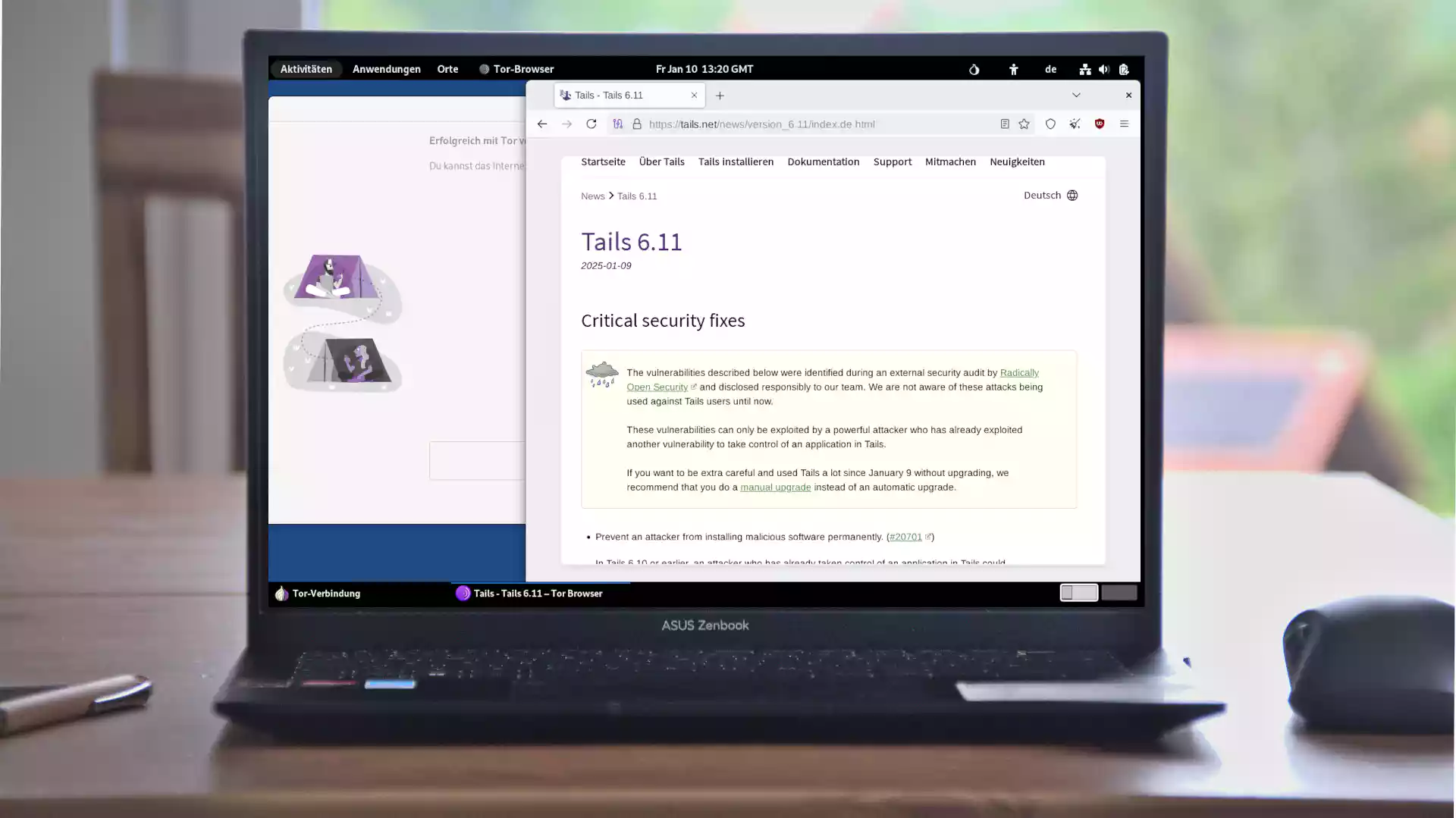Image resolution: width=1456 pixels, height=818 pixels.
Task: Click the network icon in top bar
Action: 1085,69
